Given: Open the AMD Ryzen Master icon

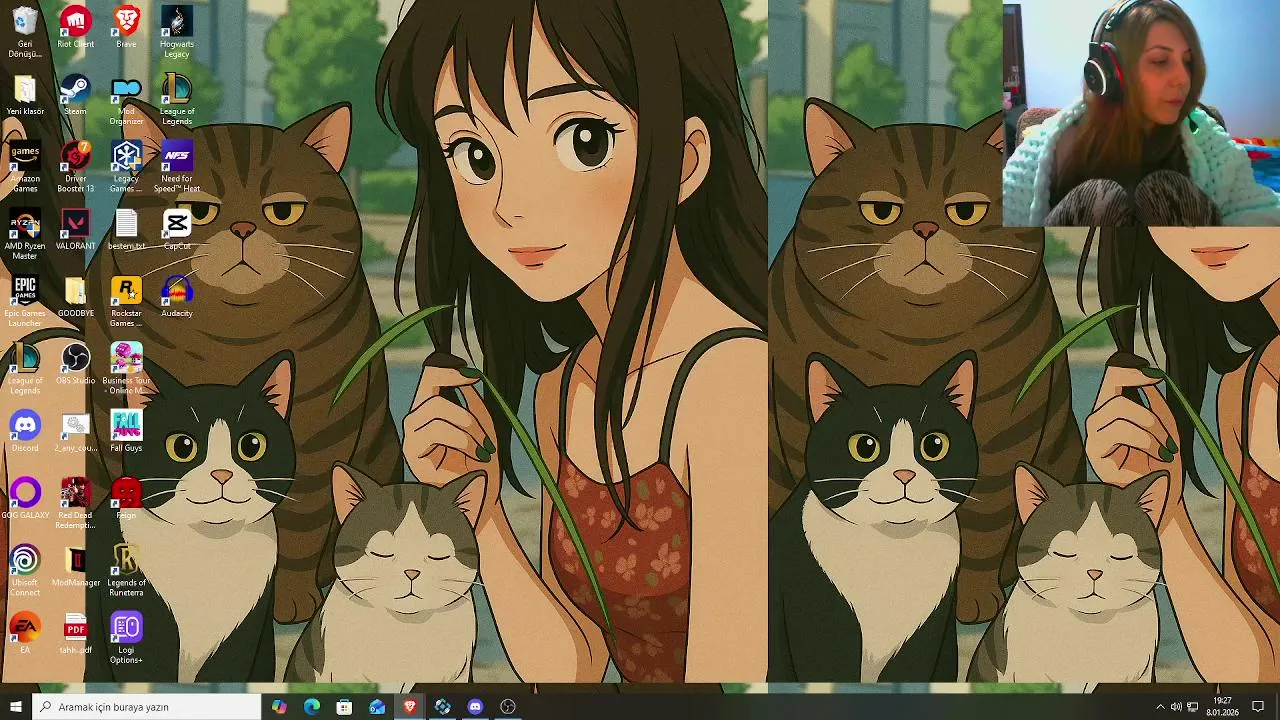Looking at the screenshot, I should coord(25,235).
